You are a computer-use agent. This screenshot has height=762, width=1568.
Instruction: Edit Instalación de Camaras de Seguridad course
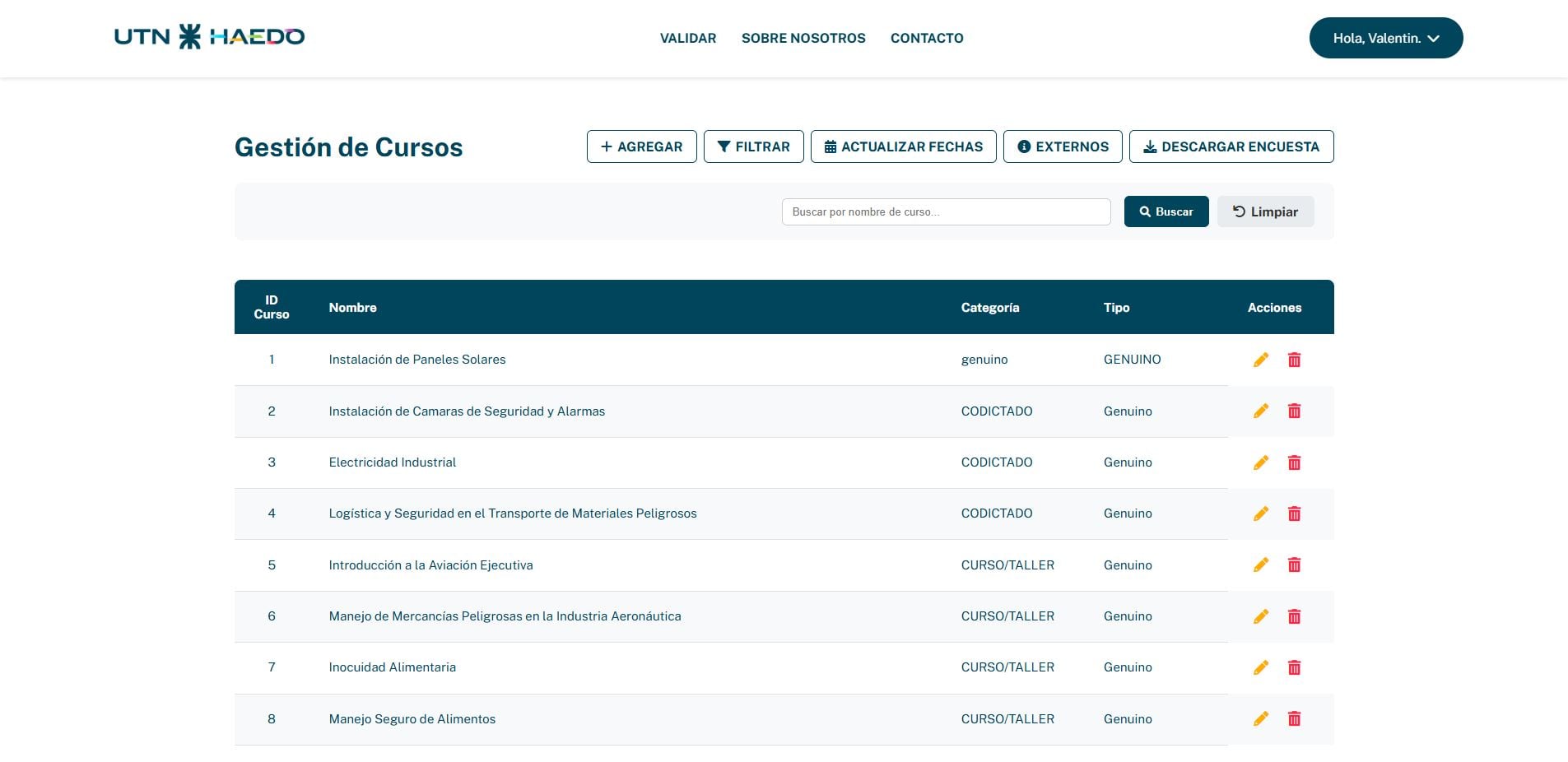(1260, 411)
